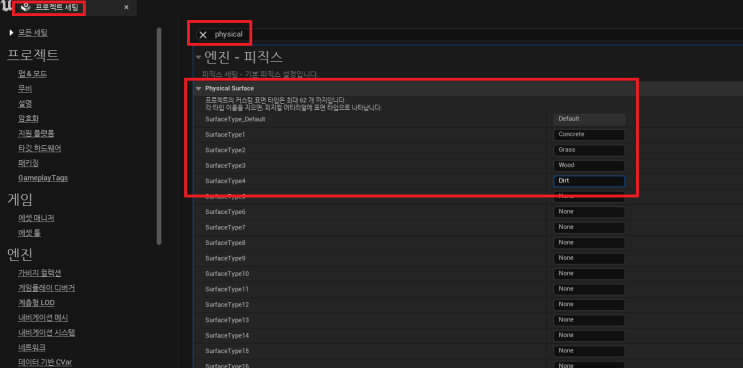The height and width of the screenshot is (368, 743).
Task: Edit SurfaceType3 field showing Wood
Action: click(589, 166)
